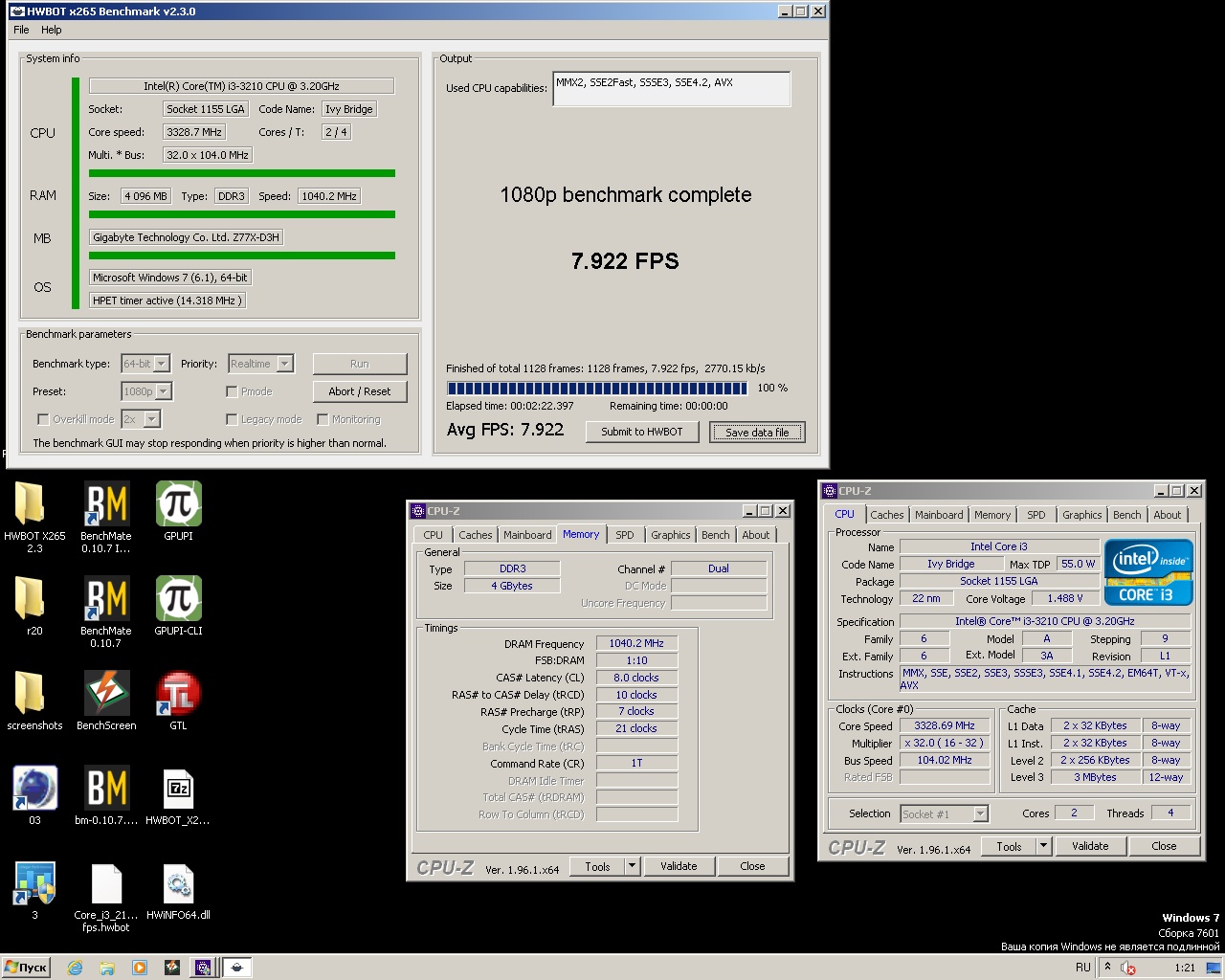Open Windows Explorer from the taskbar

pyautogui.click(x=107, y=968)
